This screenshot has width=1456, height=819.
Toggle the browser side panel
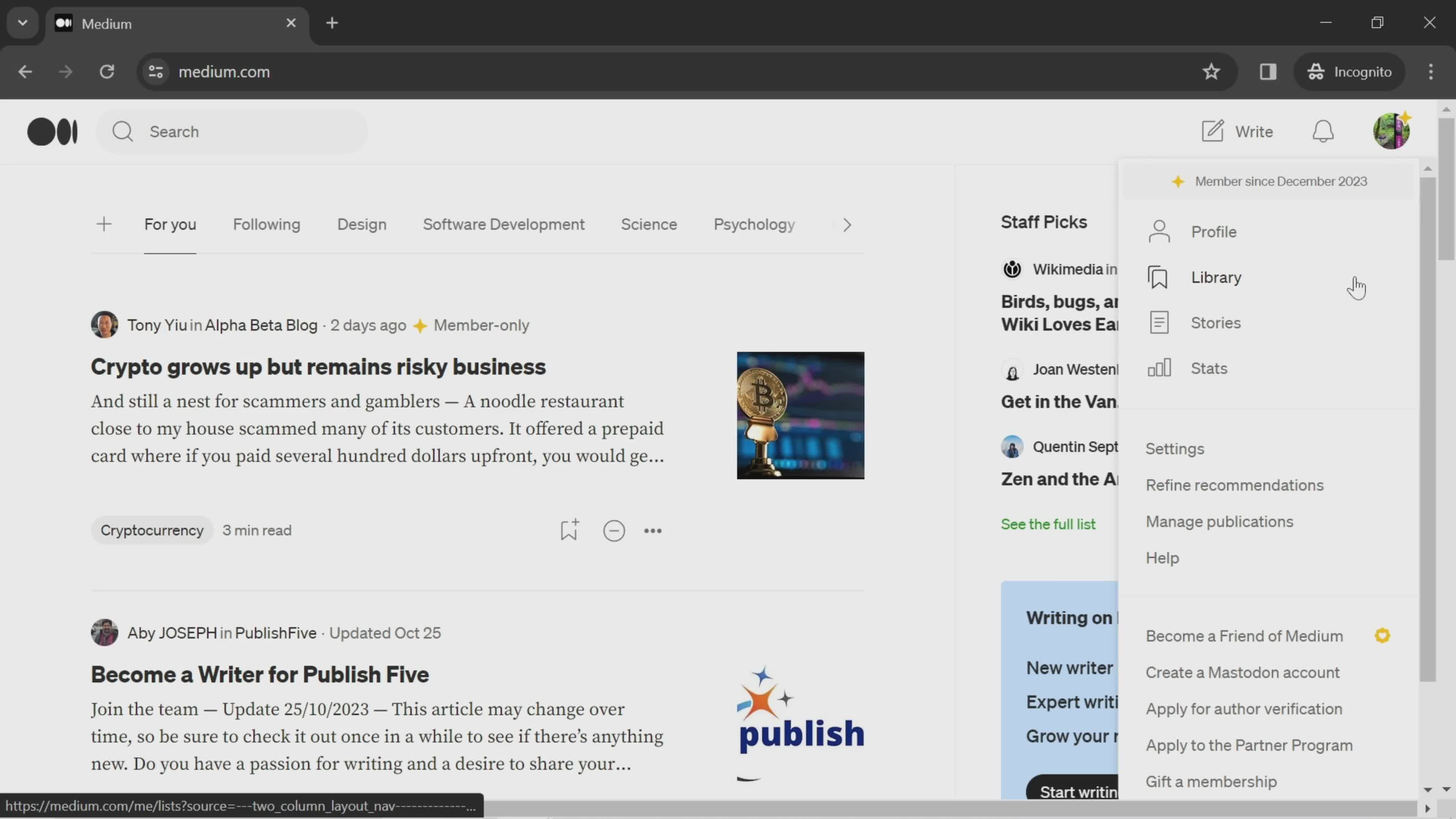click(1268, 72)
